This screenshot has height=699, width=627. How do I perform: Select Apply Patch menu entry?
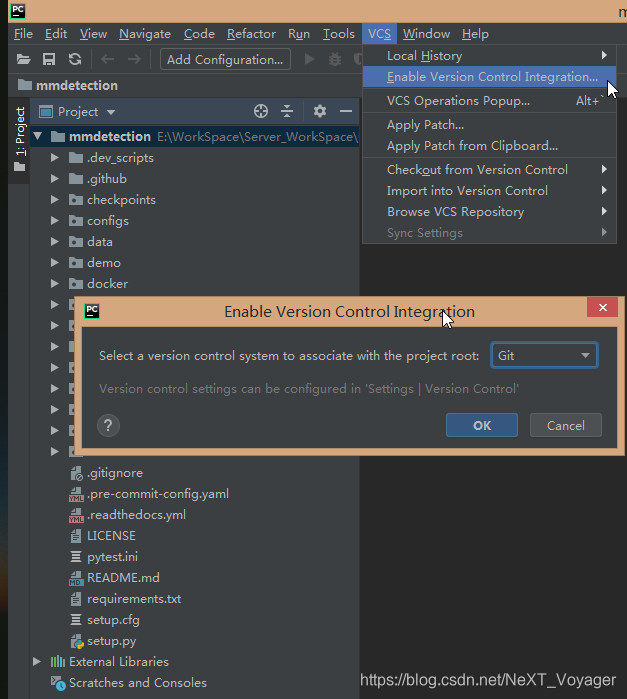point(489,125)
